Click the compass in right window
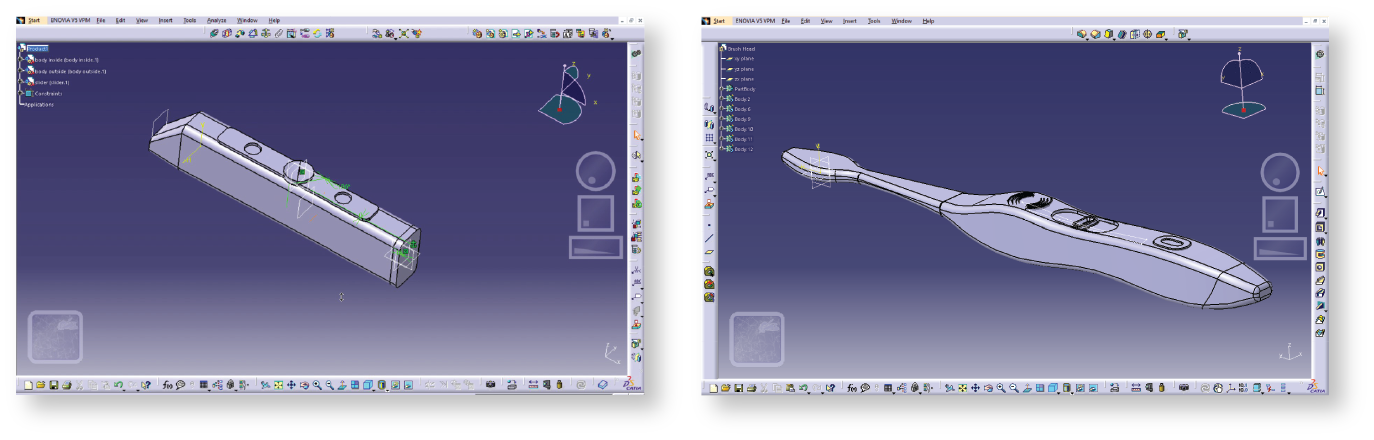The image size is (1374, 440). coord(1242,85)
